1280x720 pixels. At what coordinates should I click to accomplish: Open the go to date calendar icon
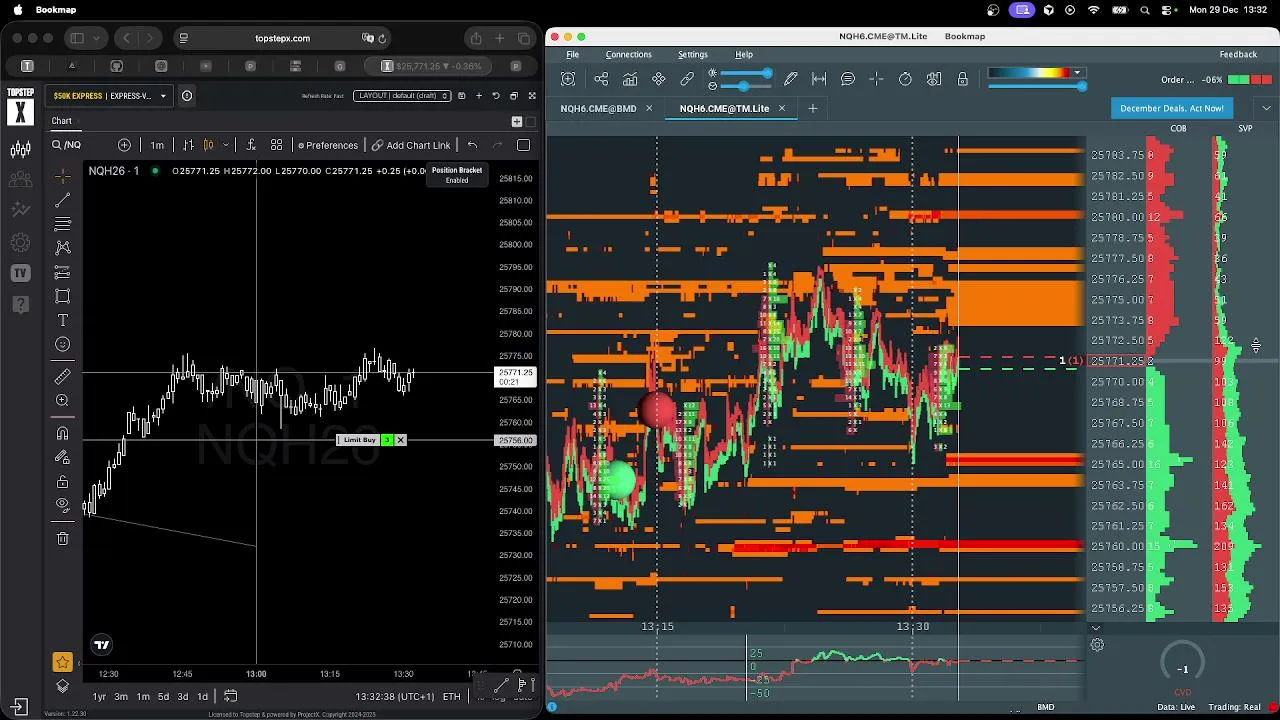[x=230, y=696]
